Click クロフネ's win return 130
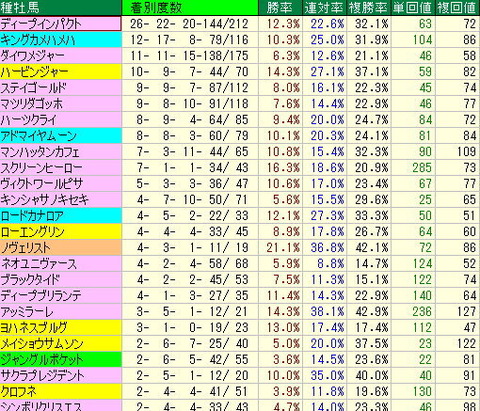Viewport: 480px width, 411px height. [x=422, y=392]
